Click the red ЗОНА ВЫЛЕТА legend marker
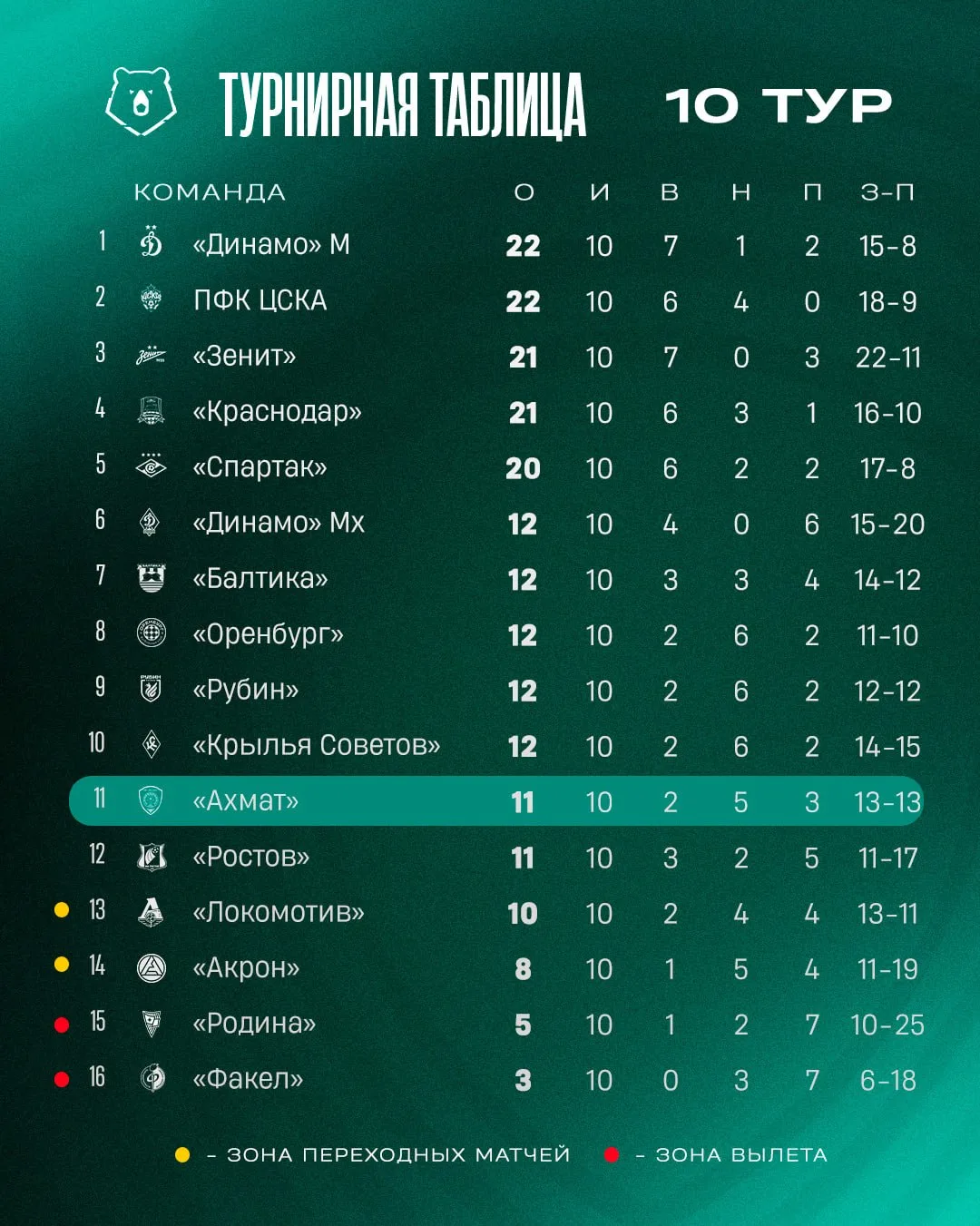 point(612,1155)
